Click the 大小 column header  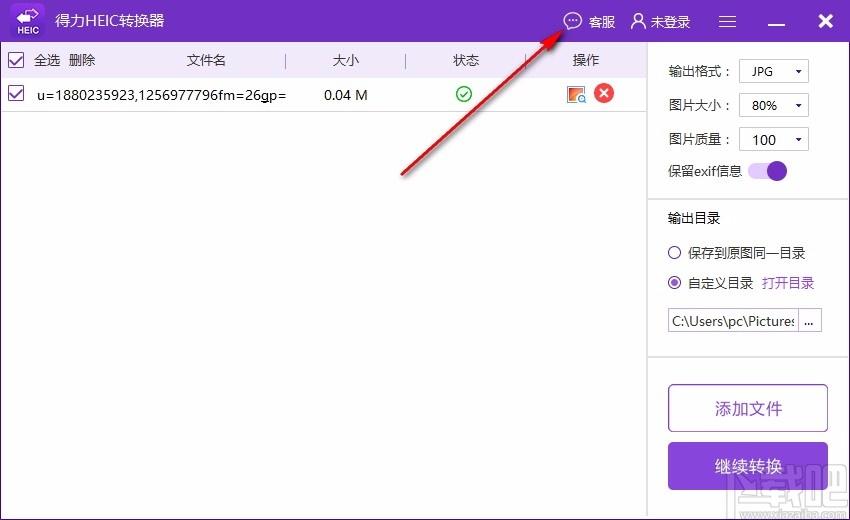coord(346,60)
